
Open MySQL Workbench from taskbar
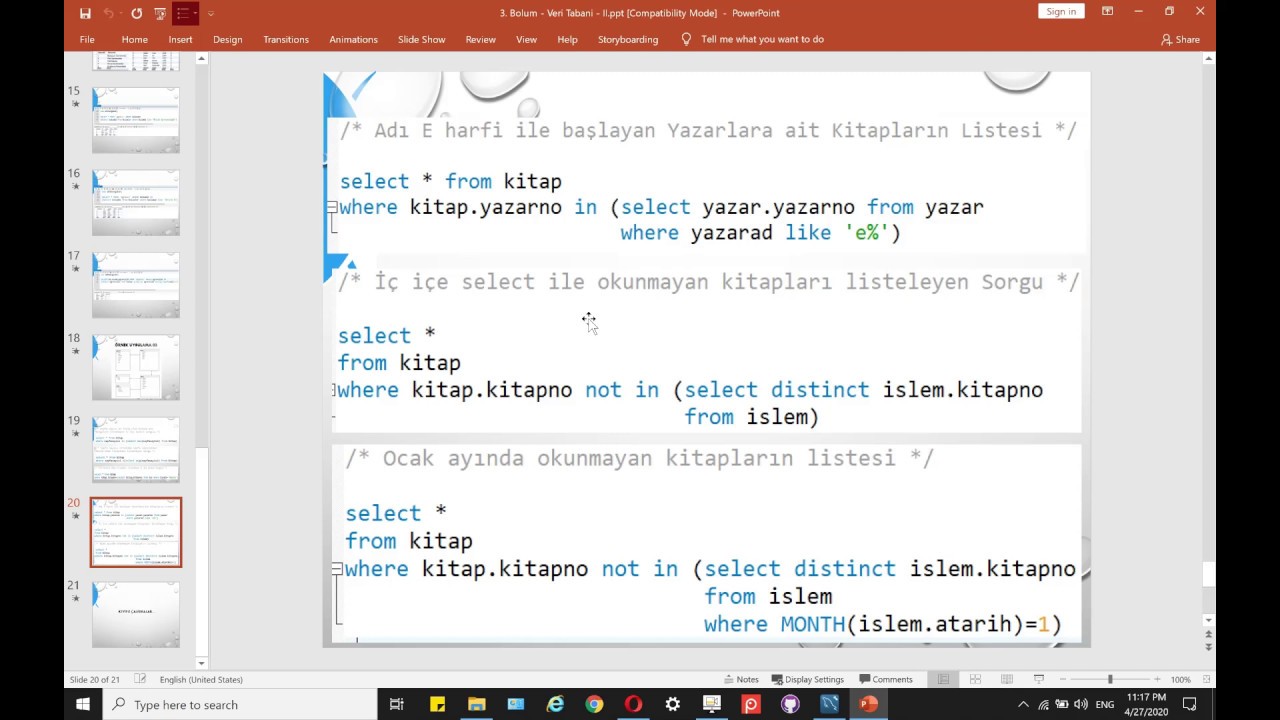pos(829,705)
